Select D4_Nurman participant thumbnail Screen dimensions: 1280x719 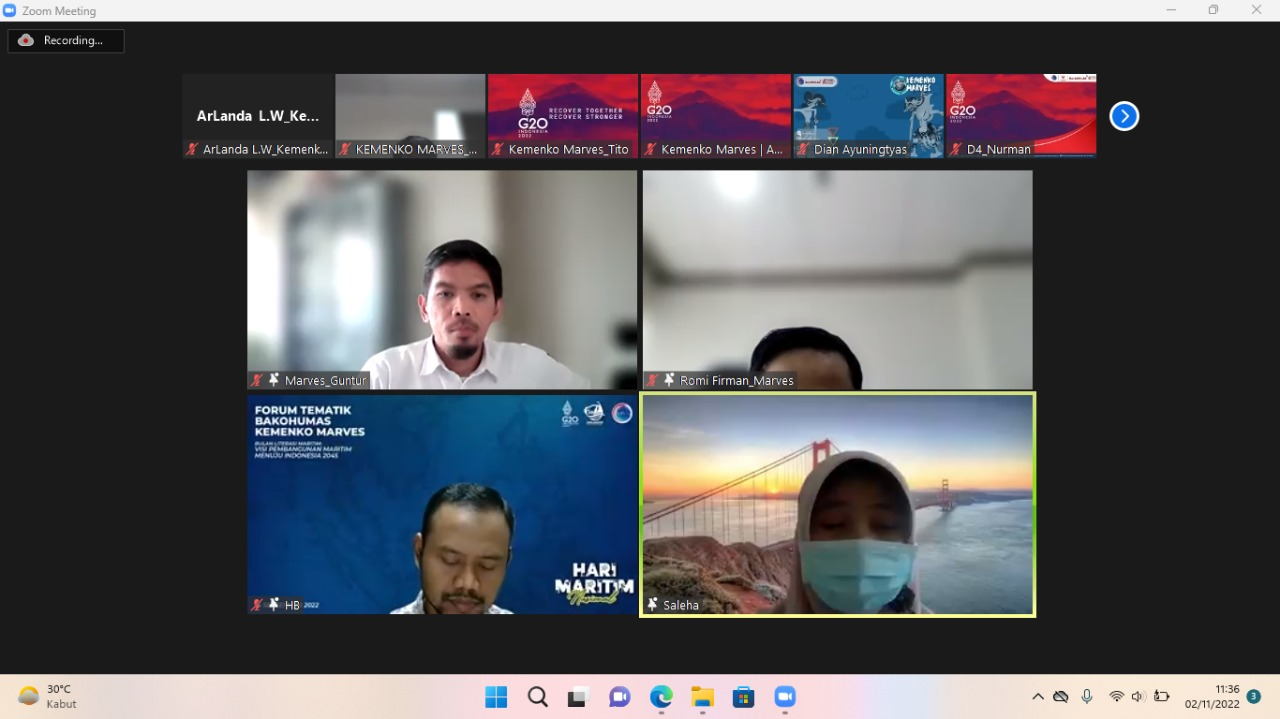point(1021,115)
